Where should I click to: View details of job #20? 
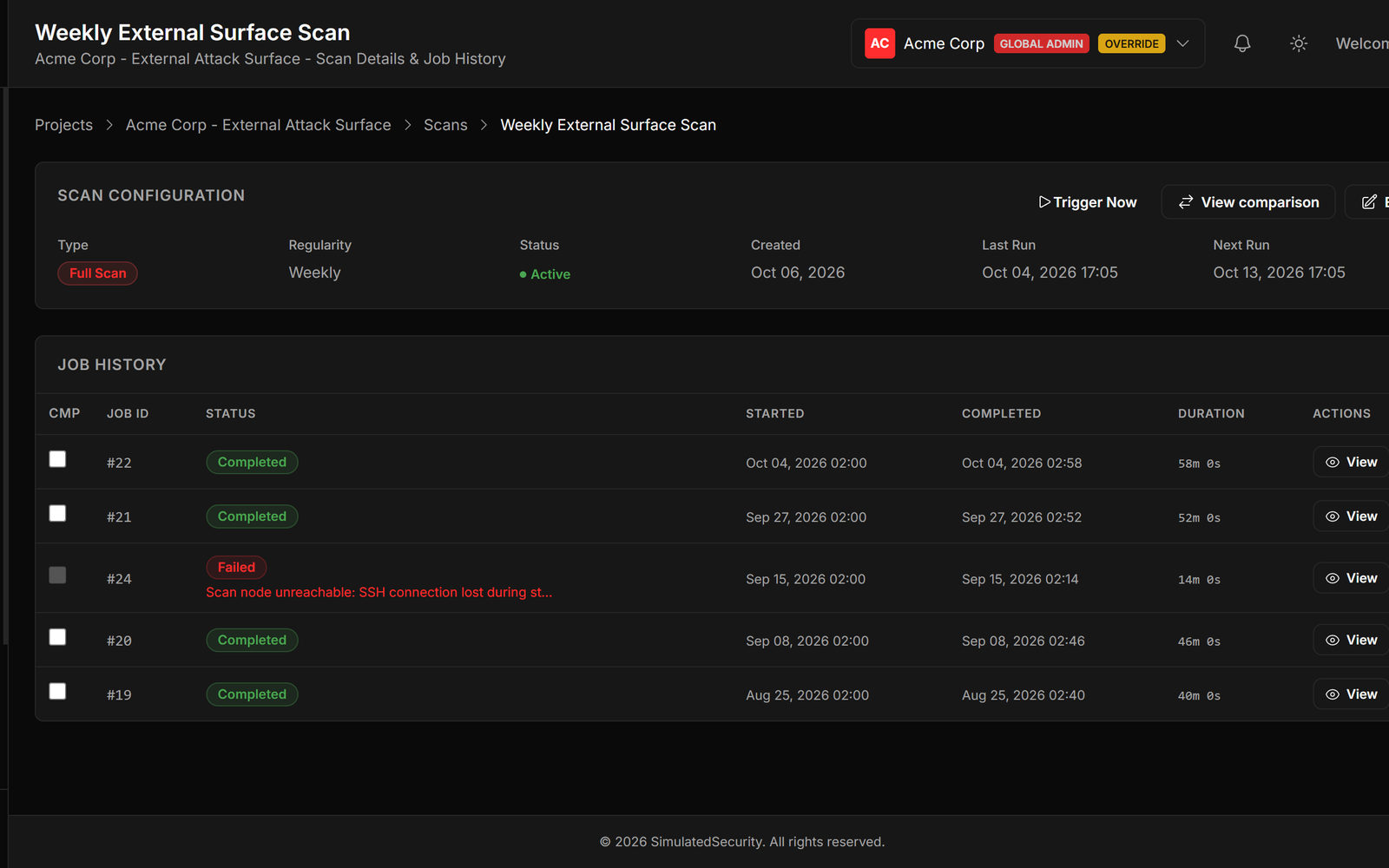tap(1351, 640)
